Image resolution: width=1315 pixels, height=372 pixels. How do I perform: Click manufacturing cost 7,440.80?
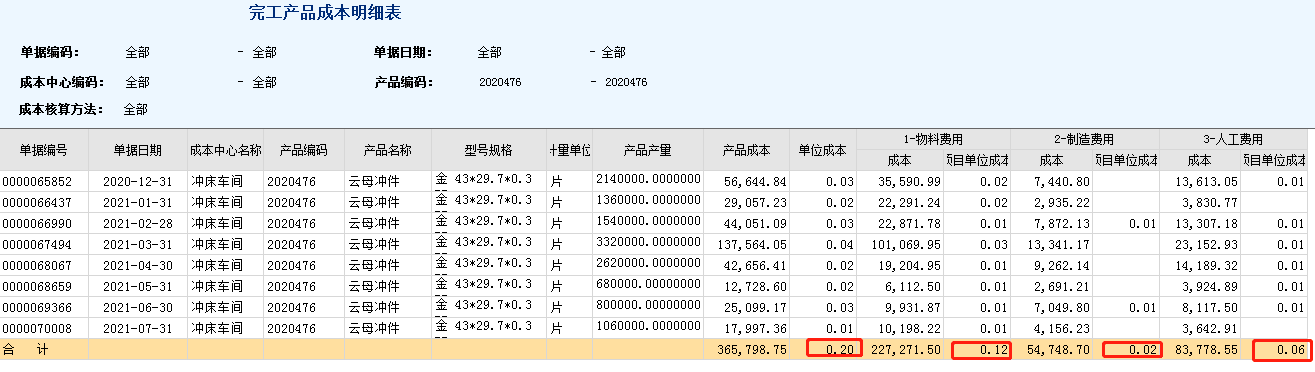[x=1063, y=181]
